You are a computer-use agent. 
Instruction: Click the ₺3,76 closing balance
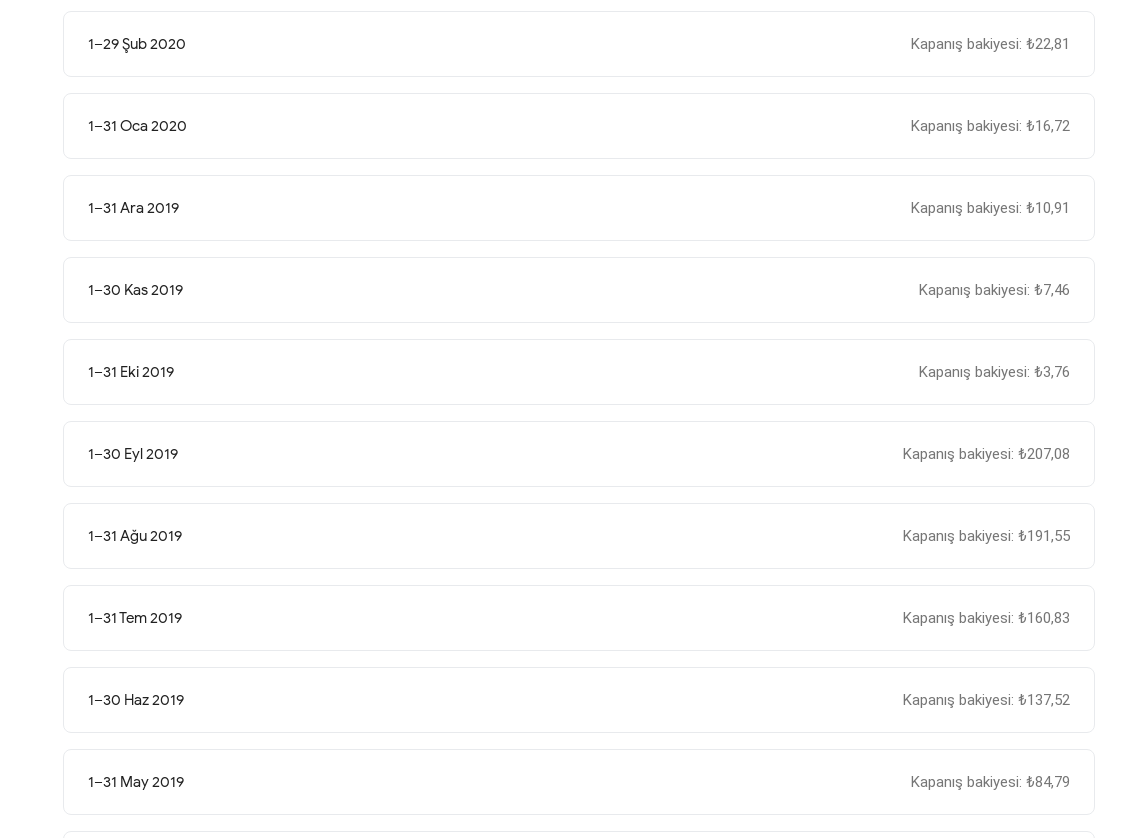click(994, 372)
